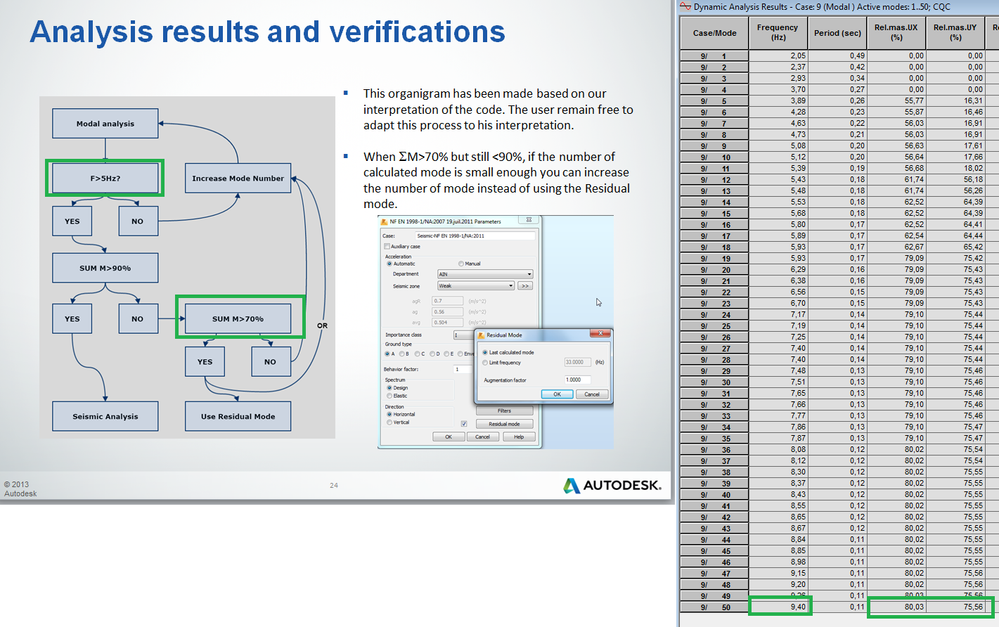This screenshot has height=627, width=999.
Task: Click Cancel in the Residual Mode dialog
Action: point(592,394)
